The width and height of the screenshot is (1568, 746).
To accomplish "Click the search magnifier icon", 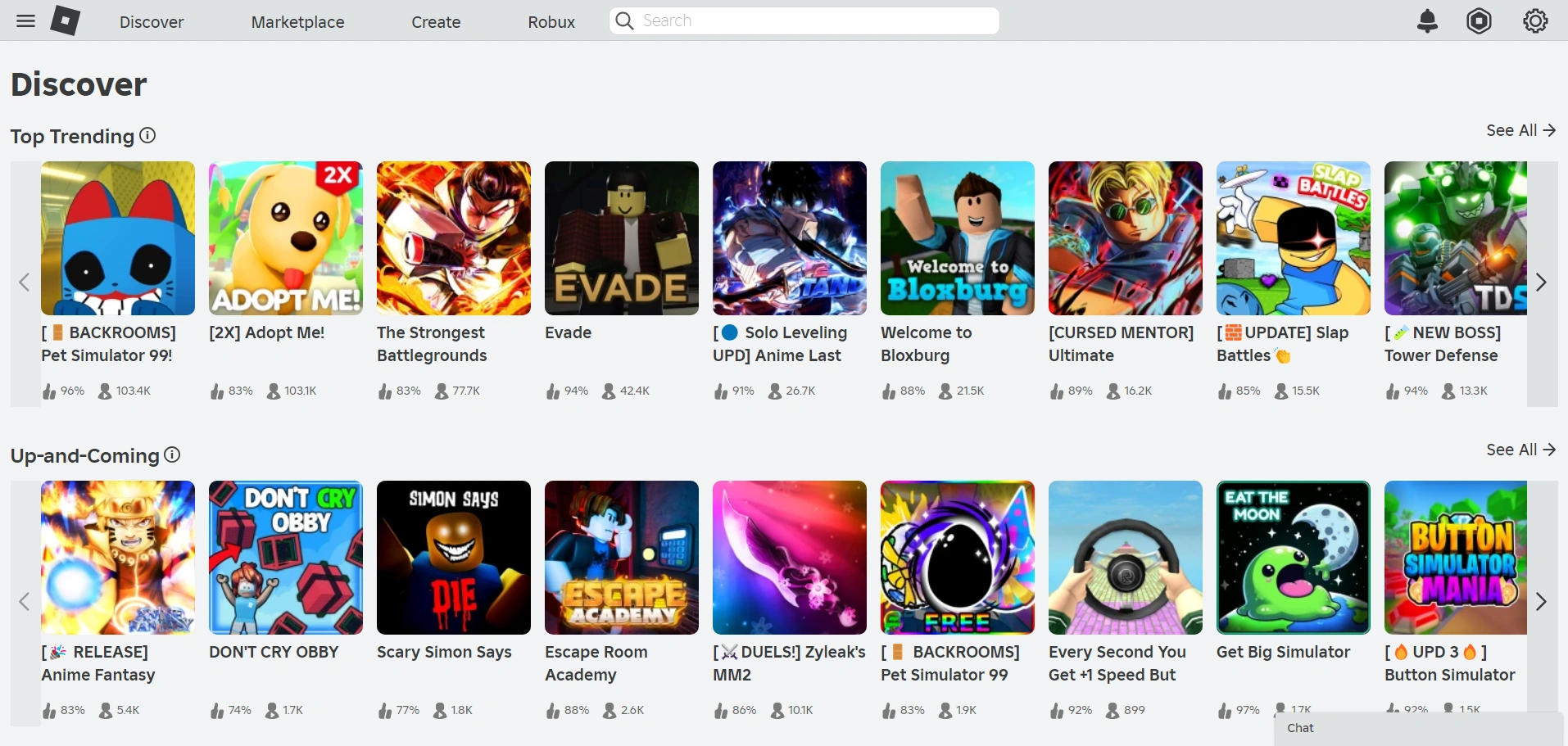I will (624, 21).
